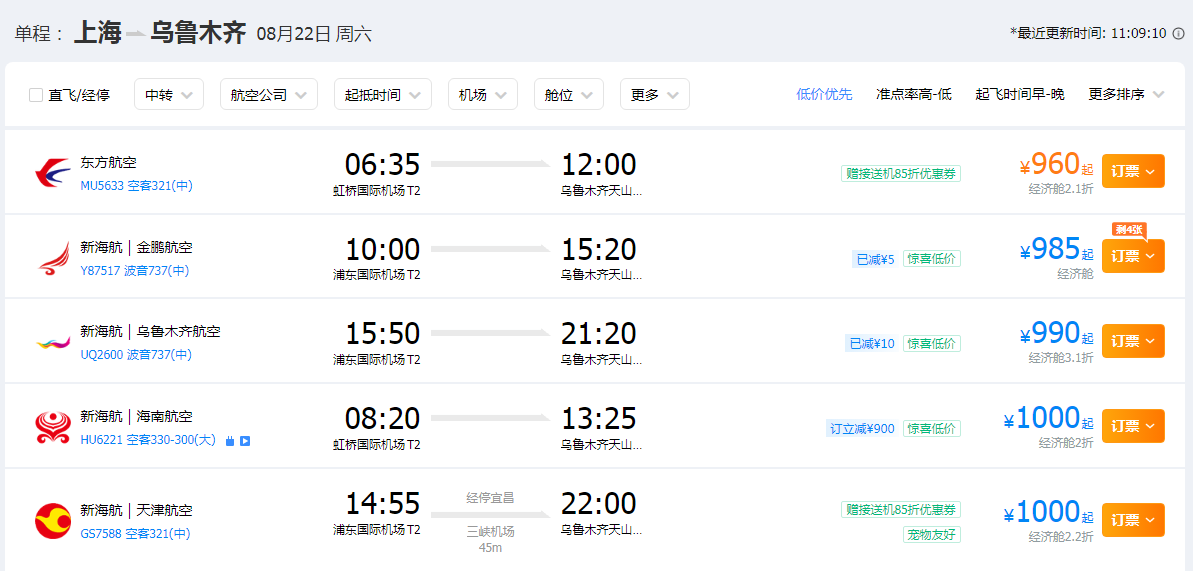The image size is (1193, 571).
Task: Tick the 直飞/经停 checkbox
Action: [36, 95]
